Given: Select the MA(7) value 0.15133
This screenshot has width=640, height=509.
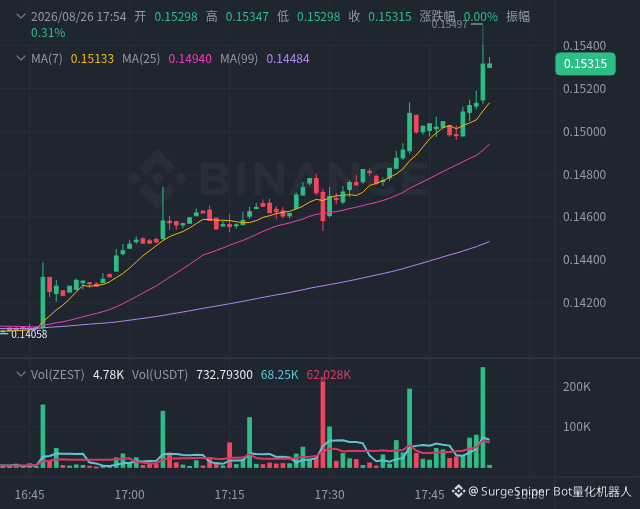Looking at the screenshot, I should (92, 59).
